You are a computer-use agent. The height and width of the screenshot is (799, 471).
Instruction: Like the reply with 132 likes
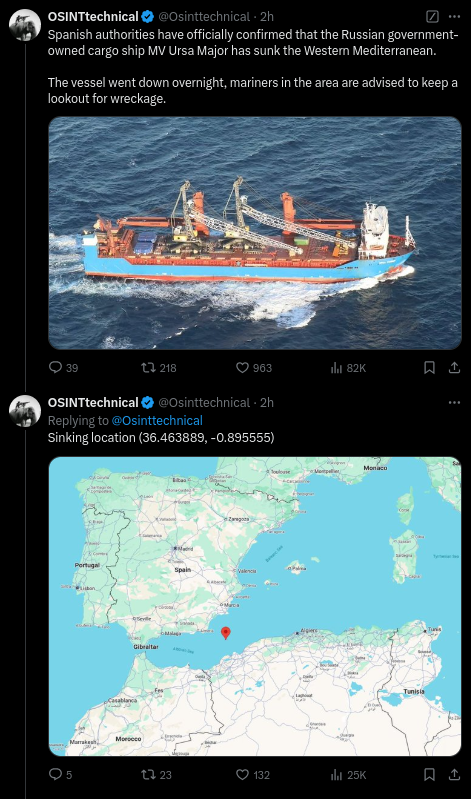(x=242, y=775)
